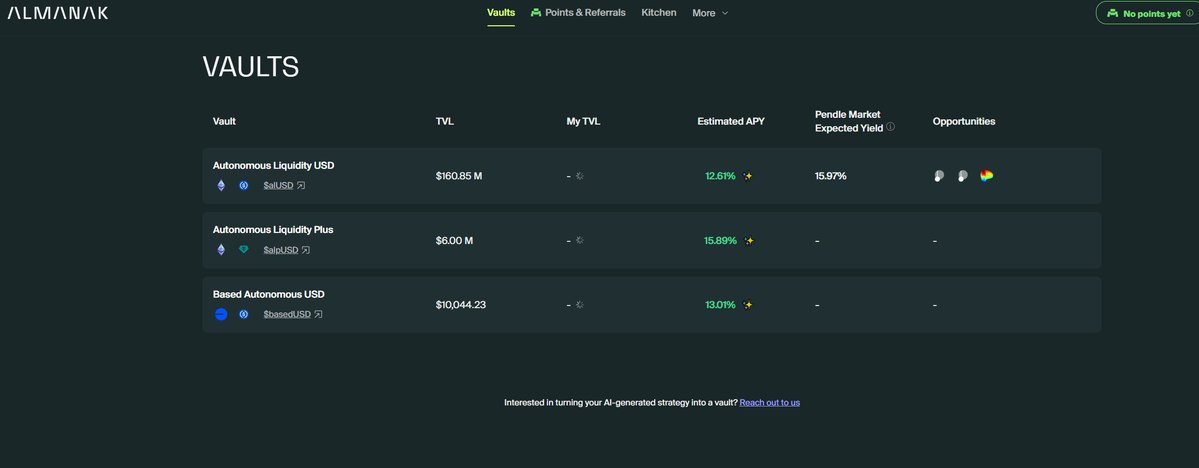Open the Kitchen tab
The image size is (1199, 468).
659,13
